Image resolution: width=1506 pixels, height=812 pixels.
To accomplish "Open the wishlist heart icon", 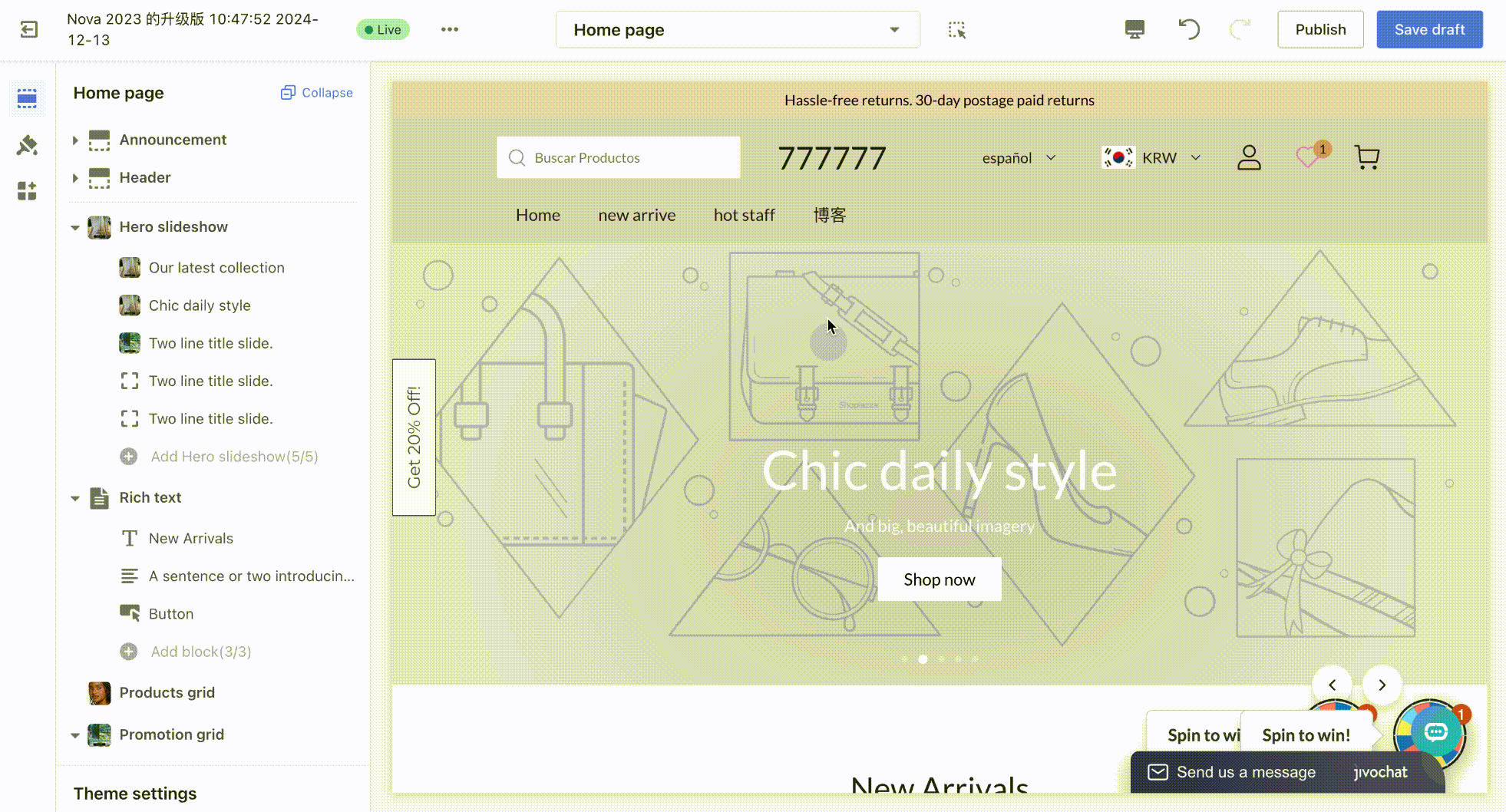I will tap(1307, 157).
